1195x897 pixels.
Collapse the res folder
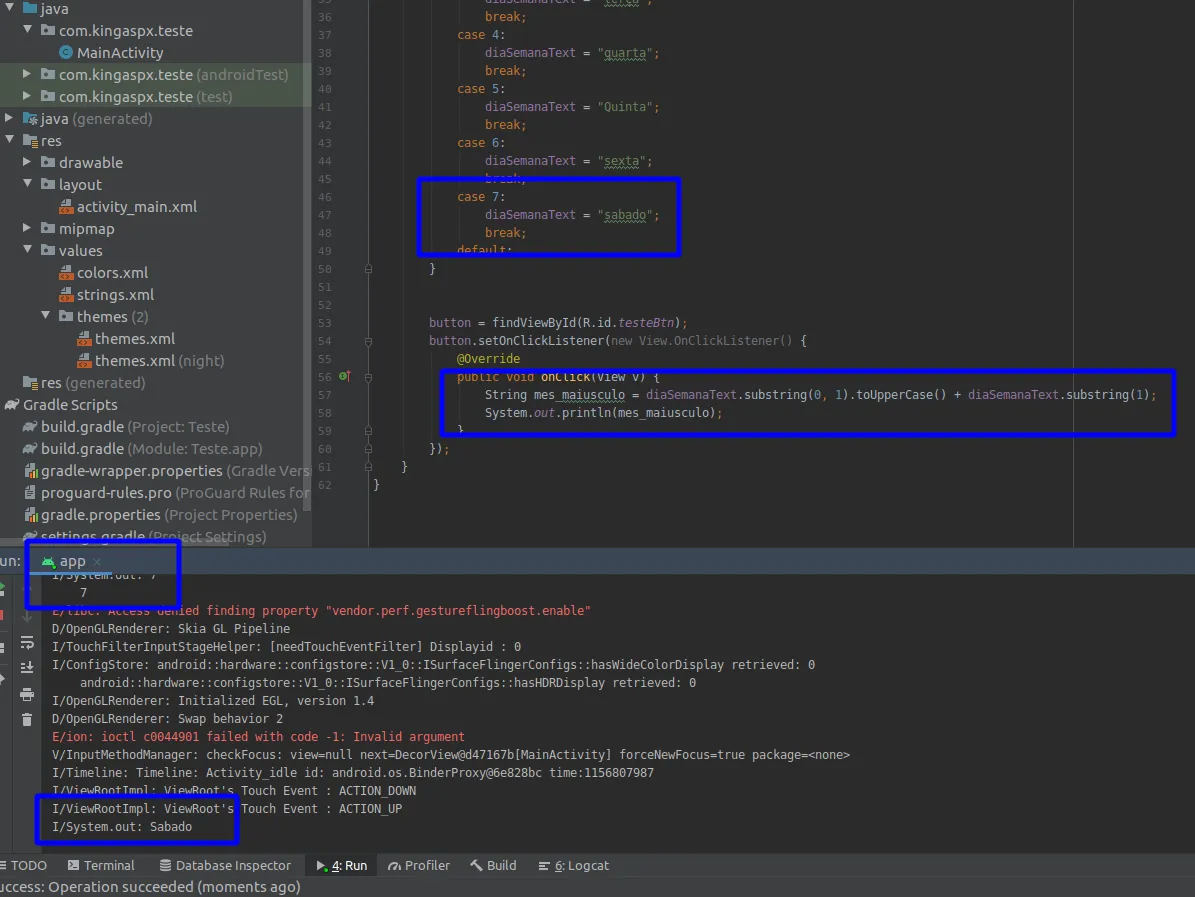[10, 141]
